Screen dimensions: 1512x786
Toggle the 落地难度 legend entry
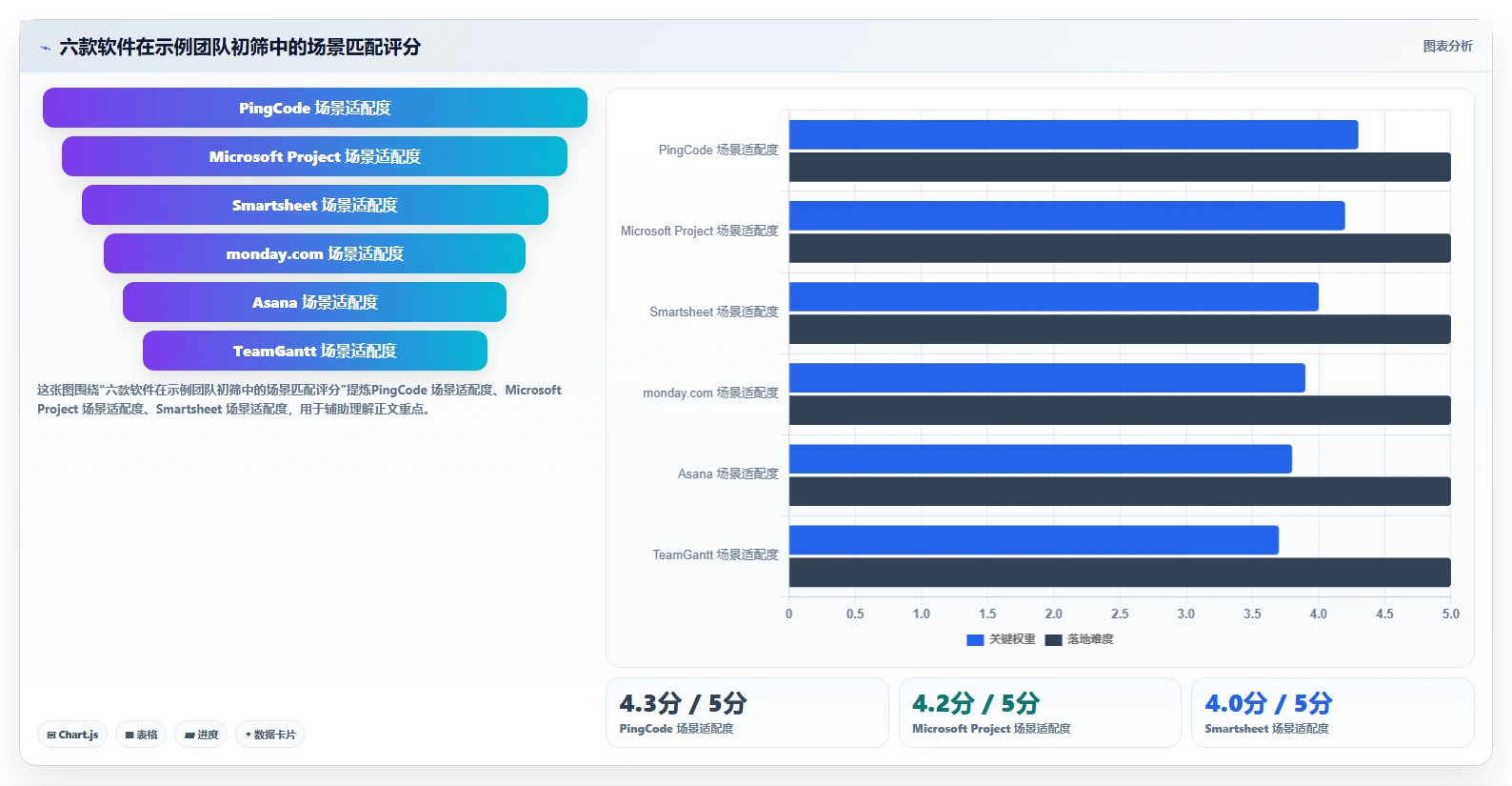click(1080, 639)
